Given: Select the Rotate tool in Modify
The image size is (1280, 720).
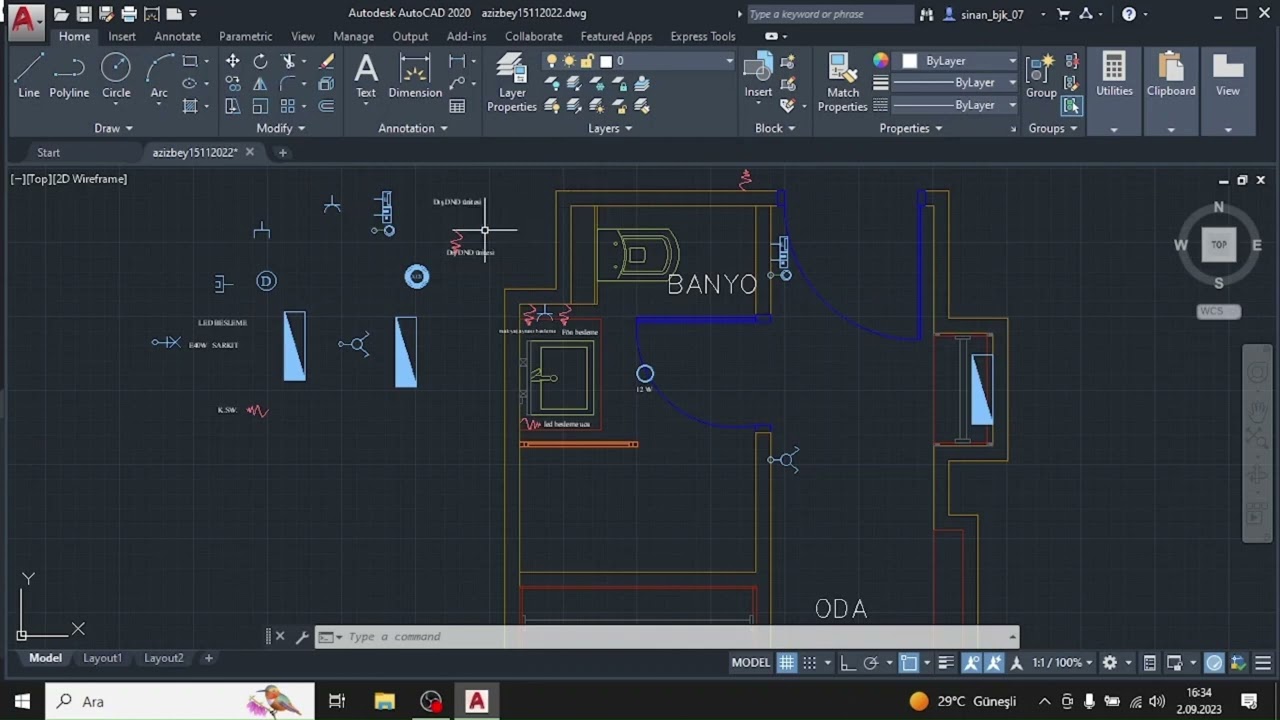Looking at the screenshot, I should point(260,61).
